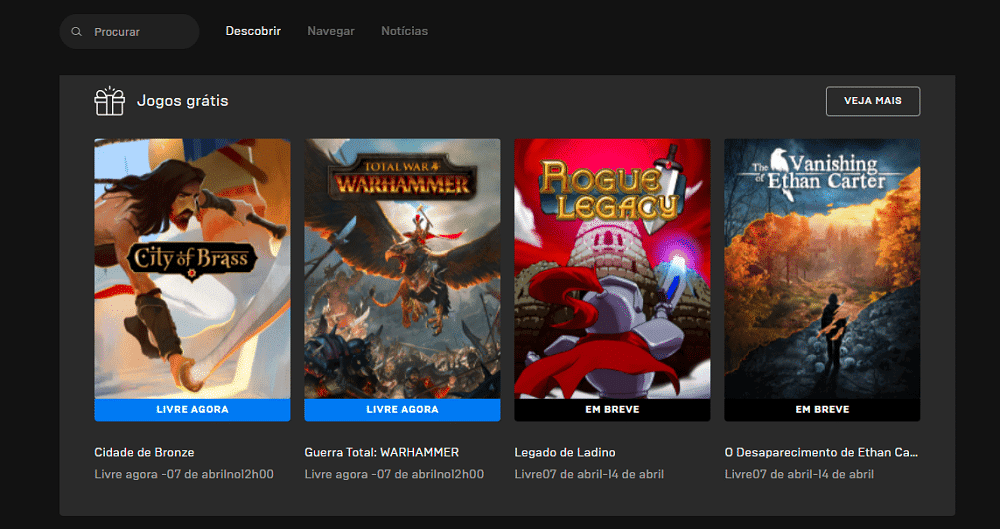Screen dimensions: 1000x529
Task: Go to the Notícias tab
Action: click(x=404, y=31)
